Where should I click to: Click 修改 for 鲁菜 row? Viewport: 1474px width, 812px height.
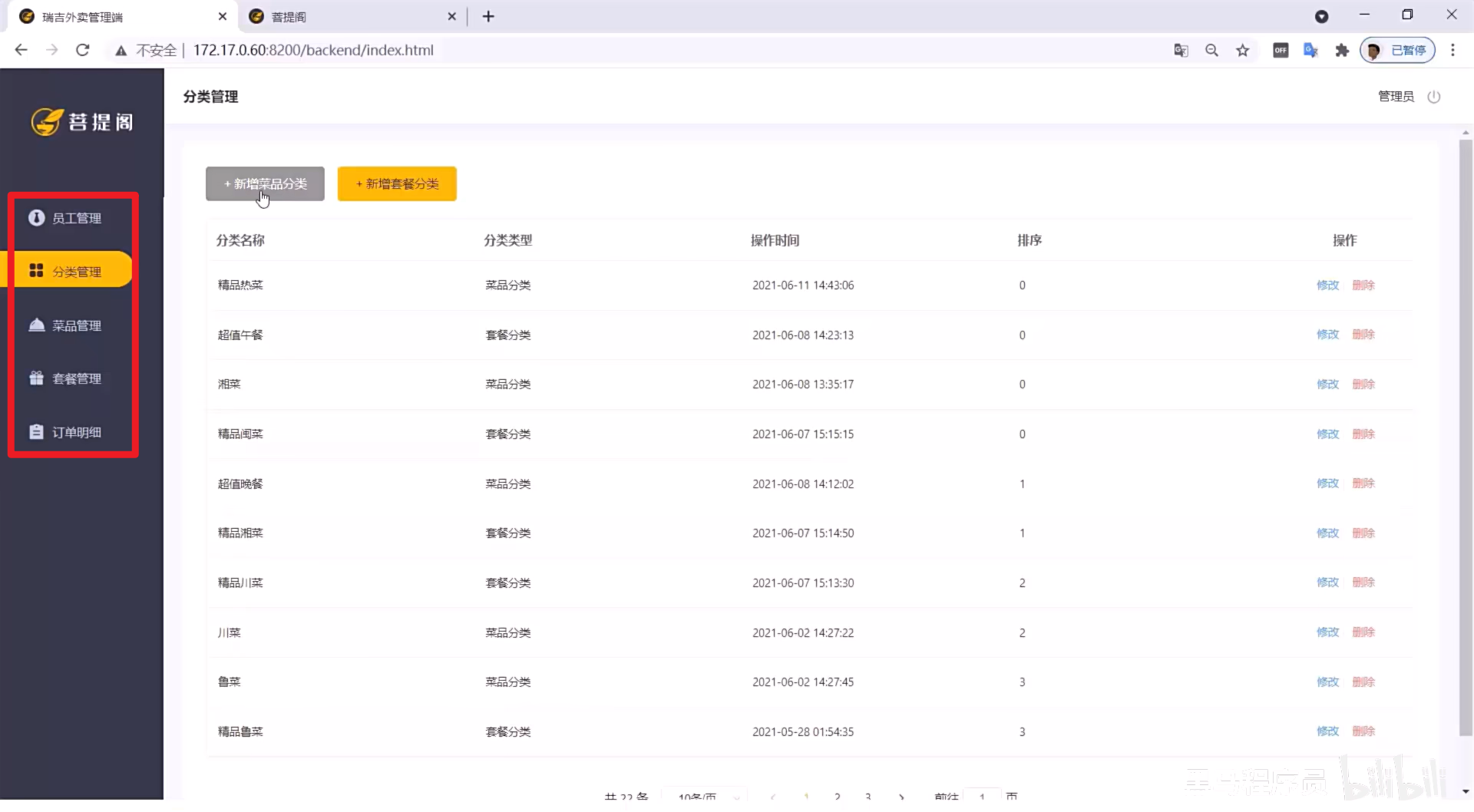pos(1327,682)
